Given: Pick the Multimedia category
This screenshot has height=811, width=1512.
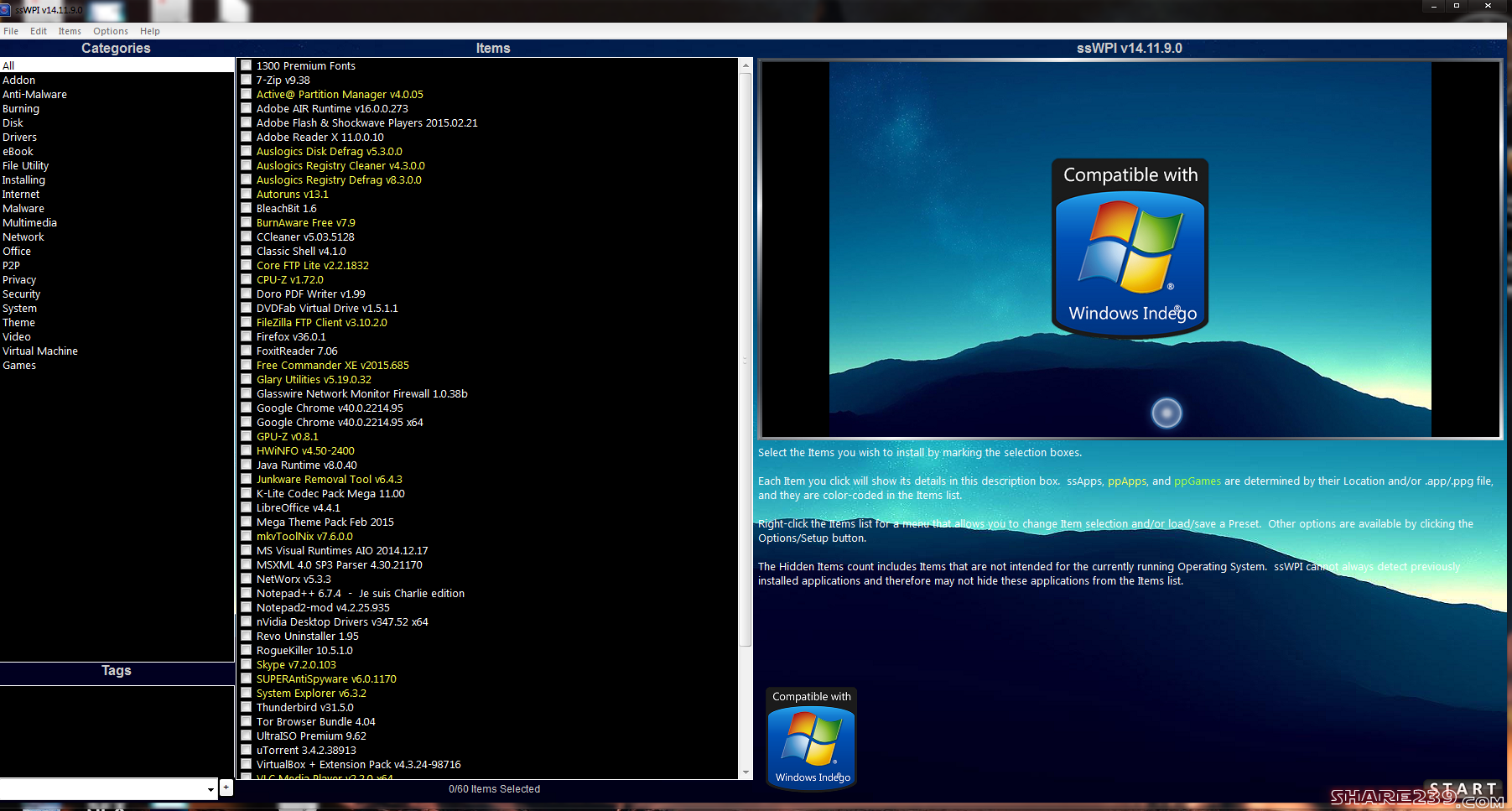Looking at the screenshot, I should coord(29,222).
